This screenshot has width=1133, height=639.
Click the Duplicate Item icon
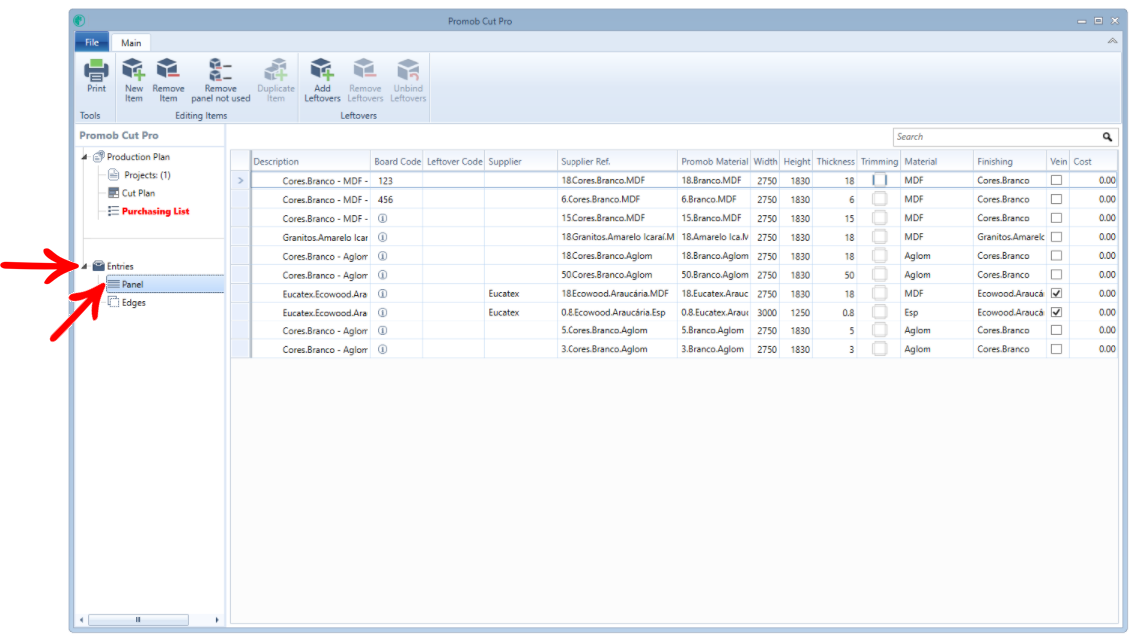[275, 70]
